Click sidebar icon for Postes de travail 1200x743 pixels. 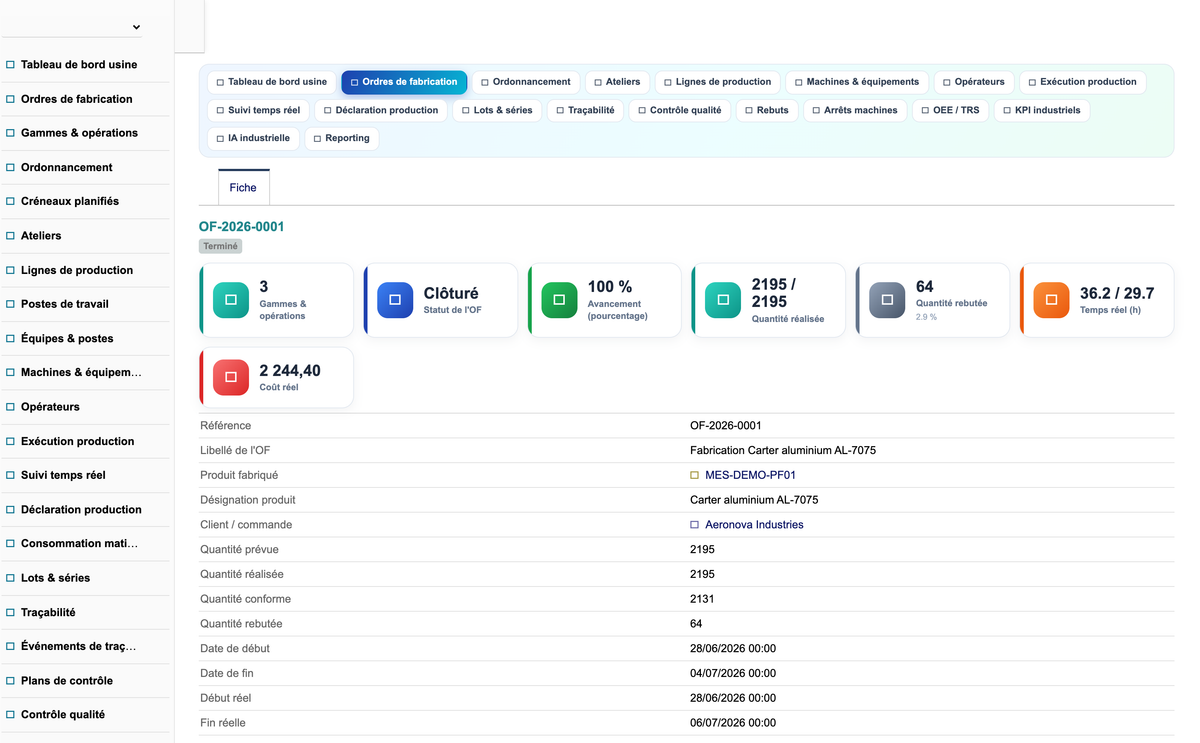click(10, 304)
